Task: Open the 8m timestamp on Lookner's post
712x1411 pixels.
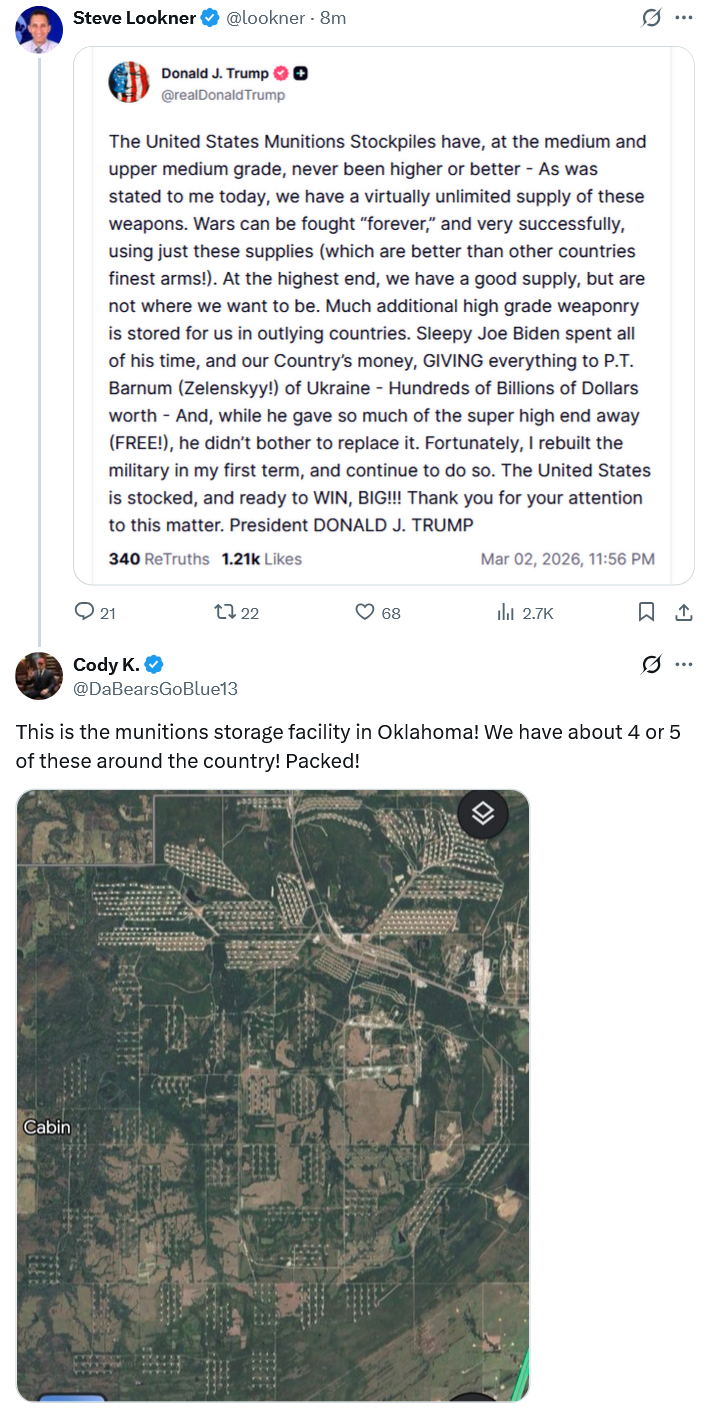Action: pos(333,18)
